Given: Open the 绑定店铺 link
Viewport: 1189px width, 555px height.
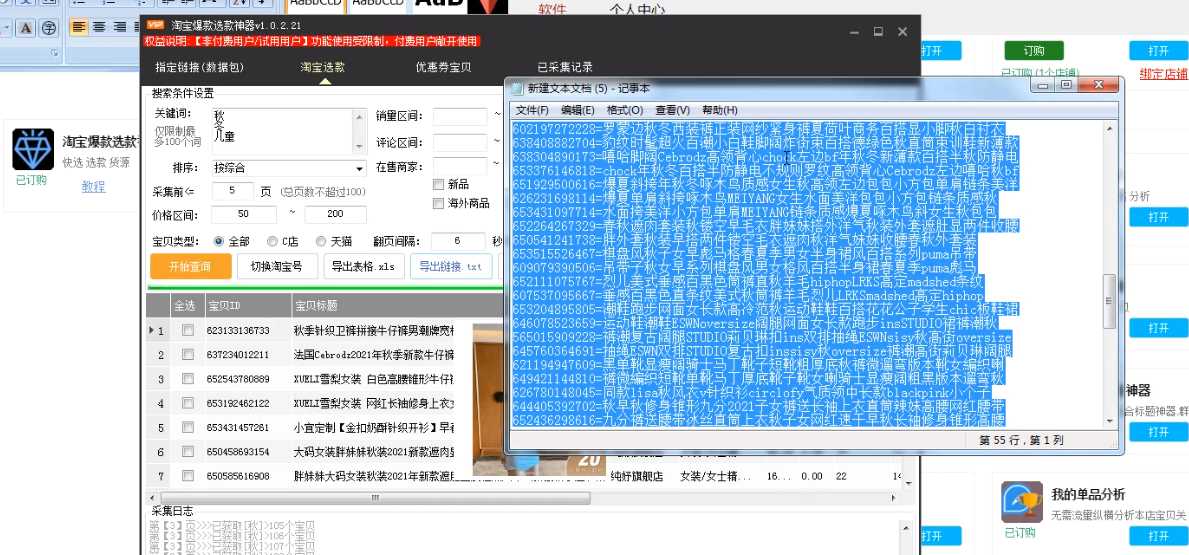Looking at the screenshot, I should coord(1164,74).
